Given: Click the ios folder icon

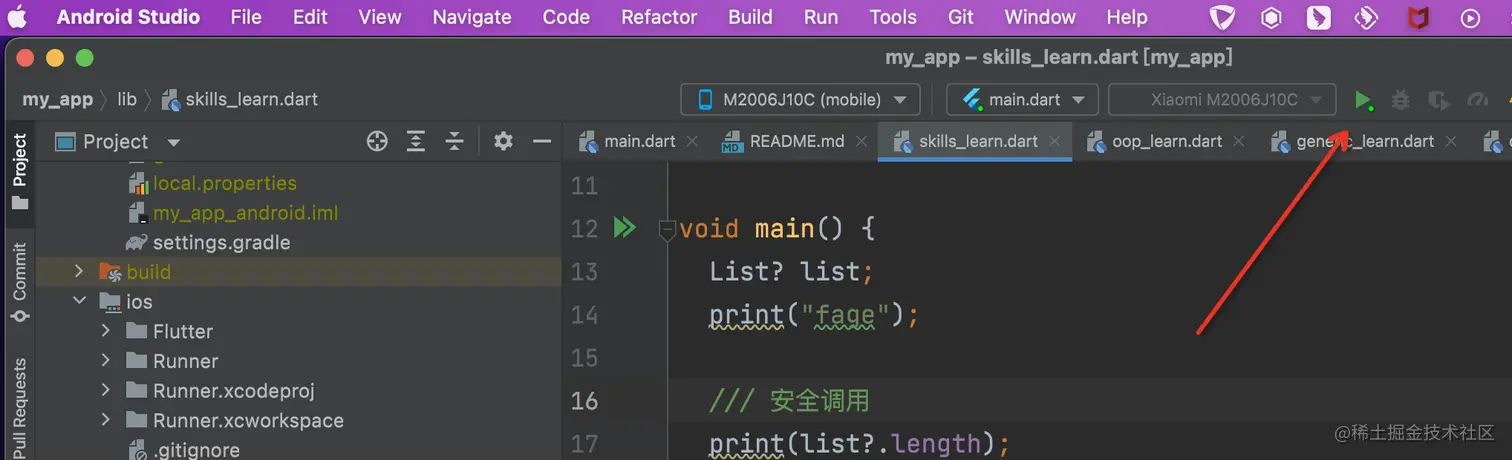Looking at the screenshot, I should pyautogui.click(x=110, y=302).
